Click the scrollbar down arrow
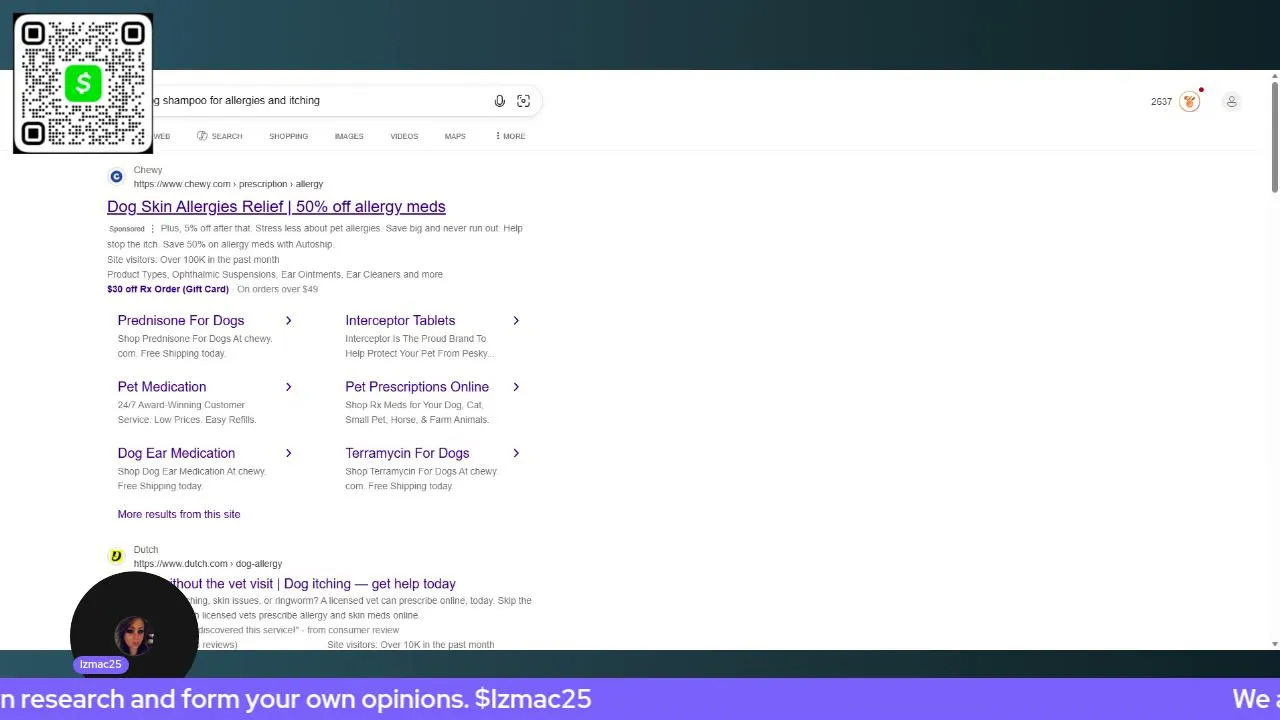Image resolution: width=1280 pixels, height=720 pixels. click(x=1275, y=644)
